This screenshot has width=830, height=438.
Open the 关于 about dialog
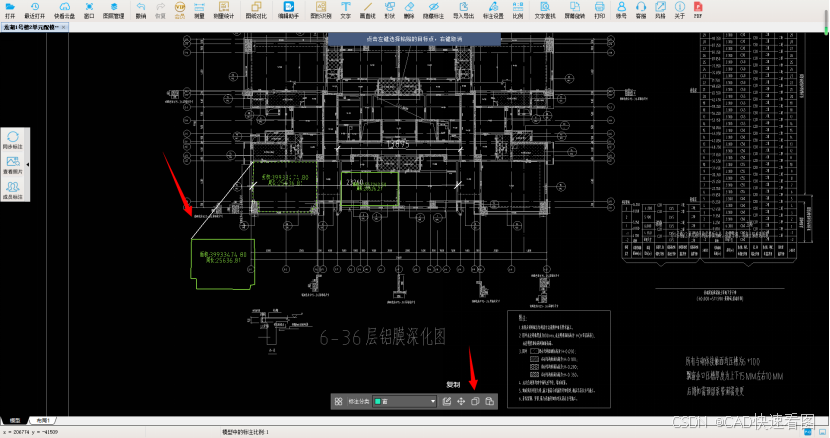coord(680,10)
